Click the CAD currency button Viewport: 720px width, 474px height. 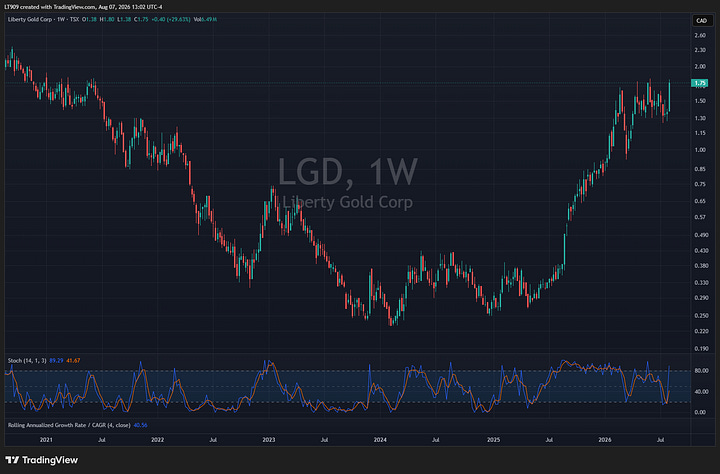(701, 20)
